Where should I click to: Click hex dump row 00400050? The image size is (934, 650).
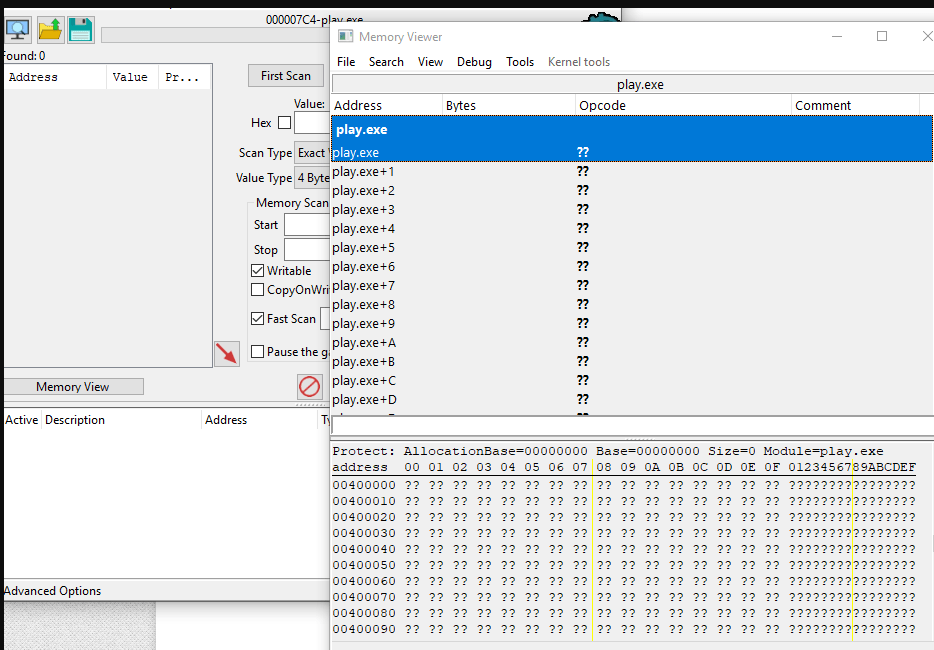(624, 565)
